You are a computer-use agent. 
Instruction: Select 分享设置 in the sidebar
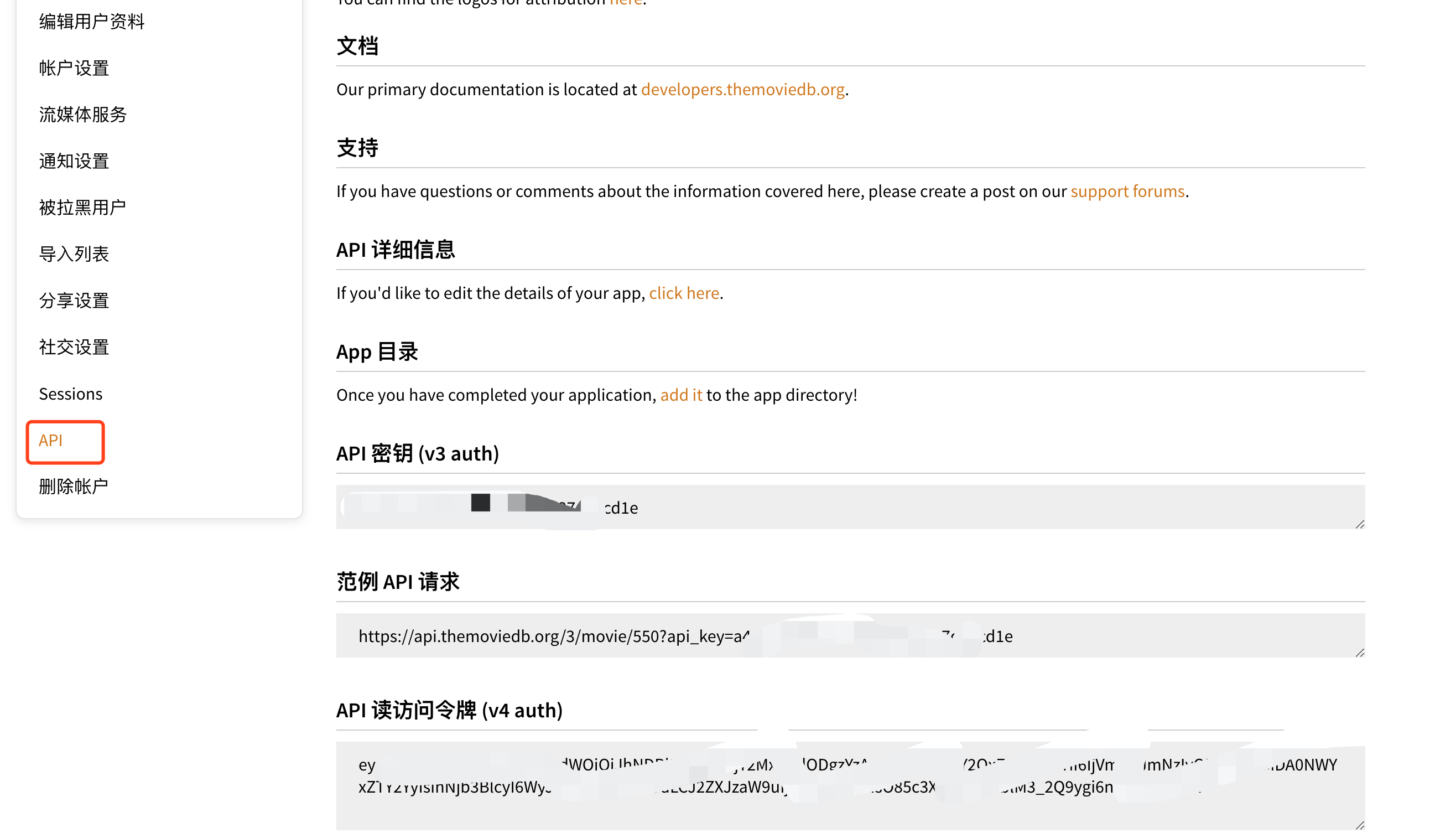74,300
